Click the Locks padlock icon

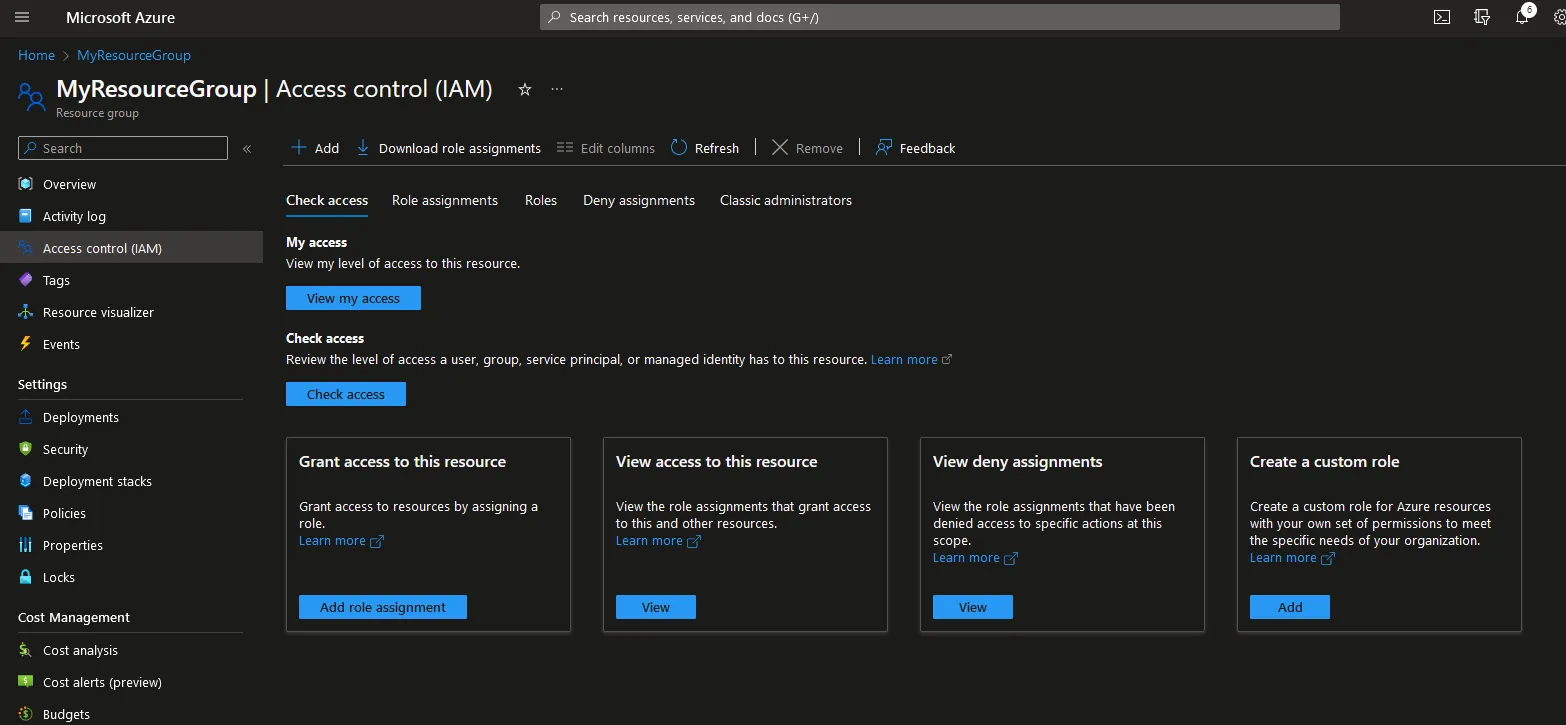point(26,577)
